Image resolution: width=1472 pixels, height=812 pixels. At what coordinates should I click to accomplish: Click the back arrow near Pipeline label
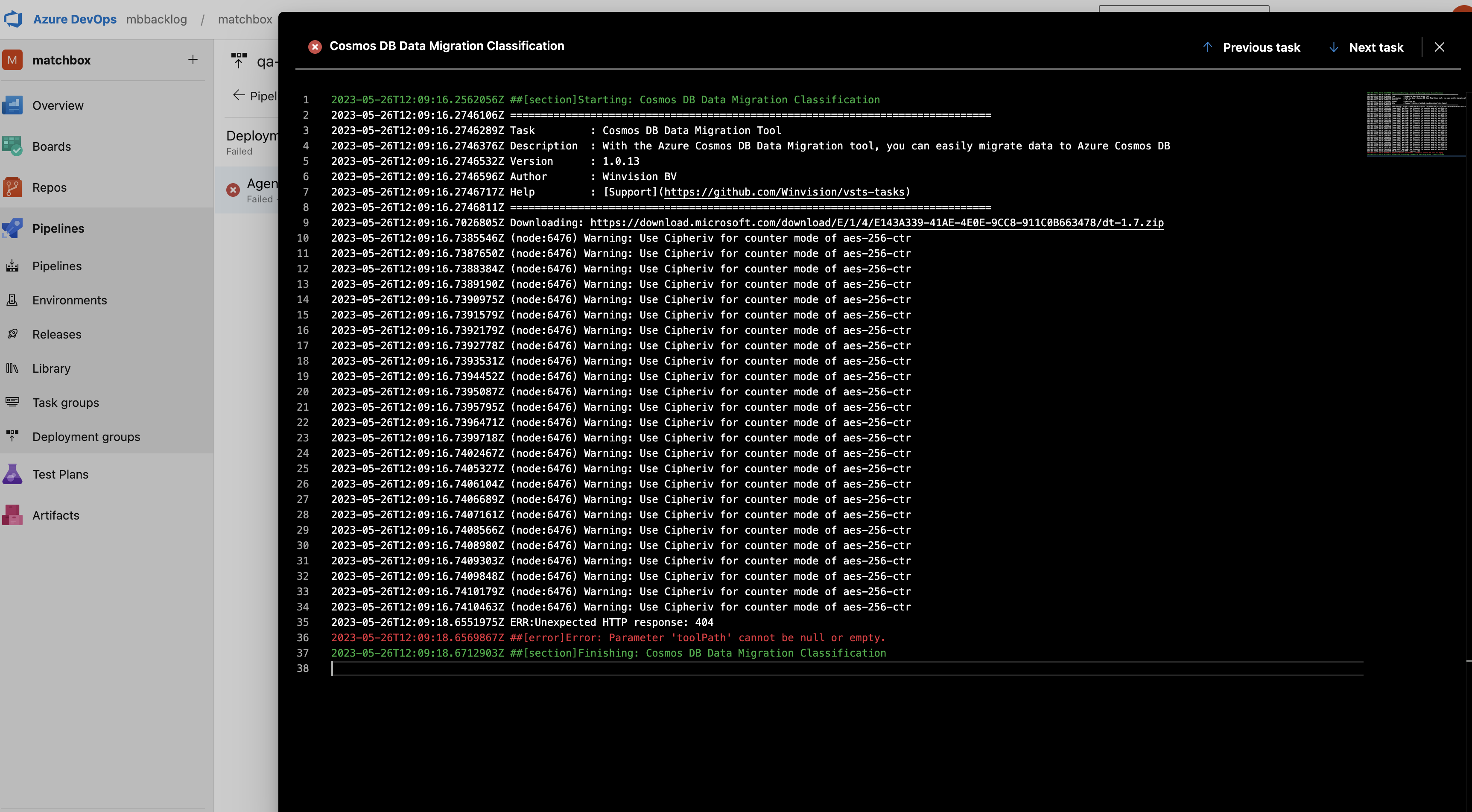[x=238, y=96]
